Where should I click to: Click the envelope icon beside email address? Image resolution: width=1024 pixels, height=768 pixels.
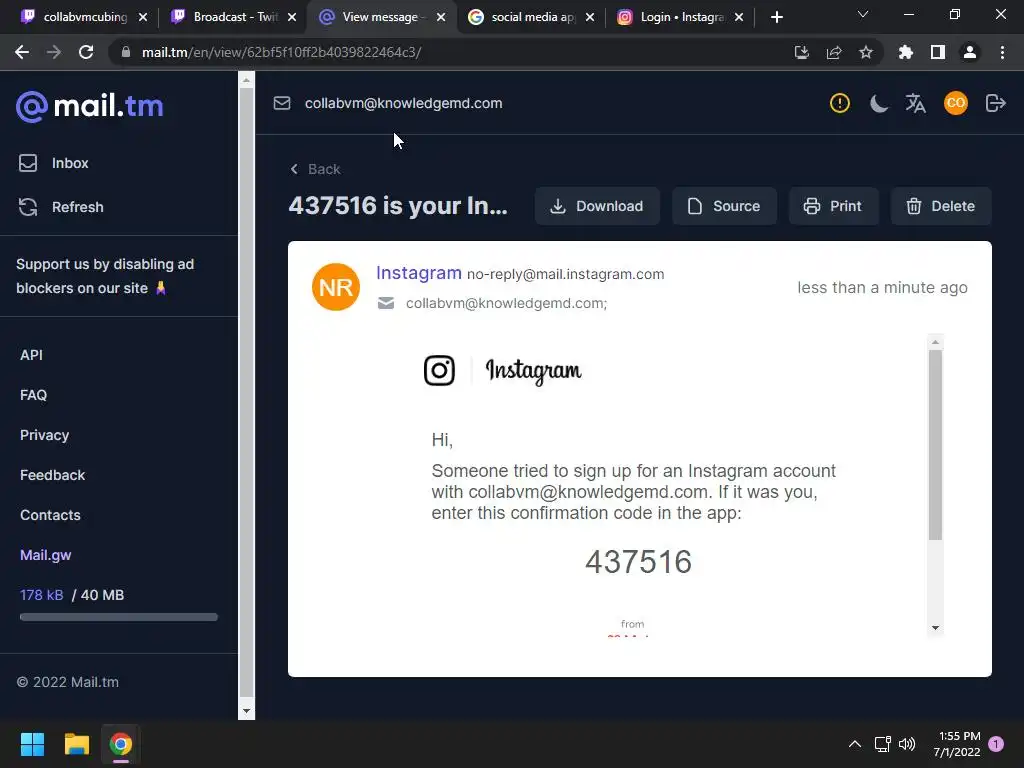(x=281, y=103)
